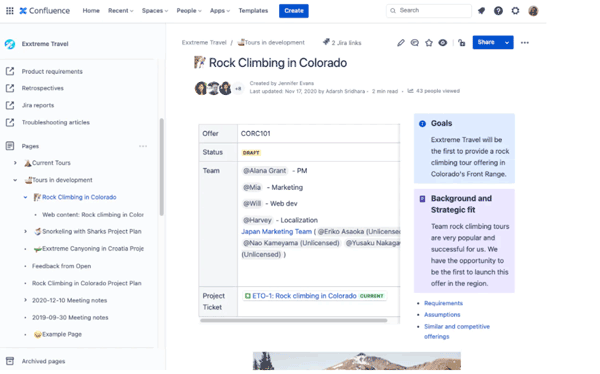The height and width of the screenshot is (374, 600).
Task: Click the table horizontal scrollbar
Action: 293,320
